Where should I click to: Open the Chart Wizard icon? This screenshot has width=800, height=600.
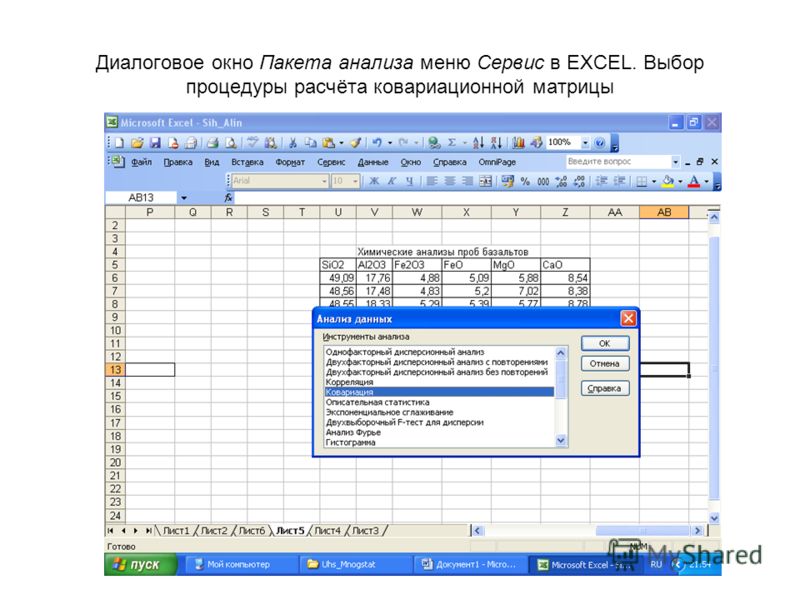tap(518, 143)
